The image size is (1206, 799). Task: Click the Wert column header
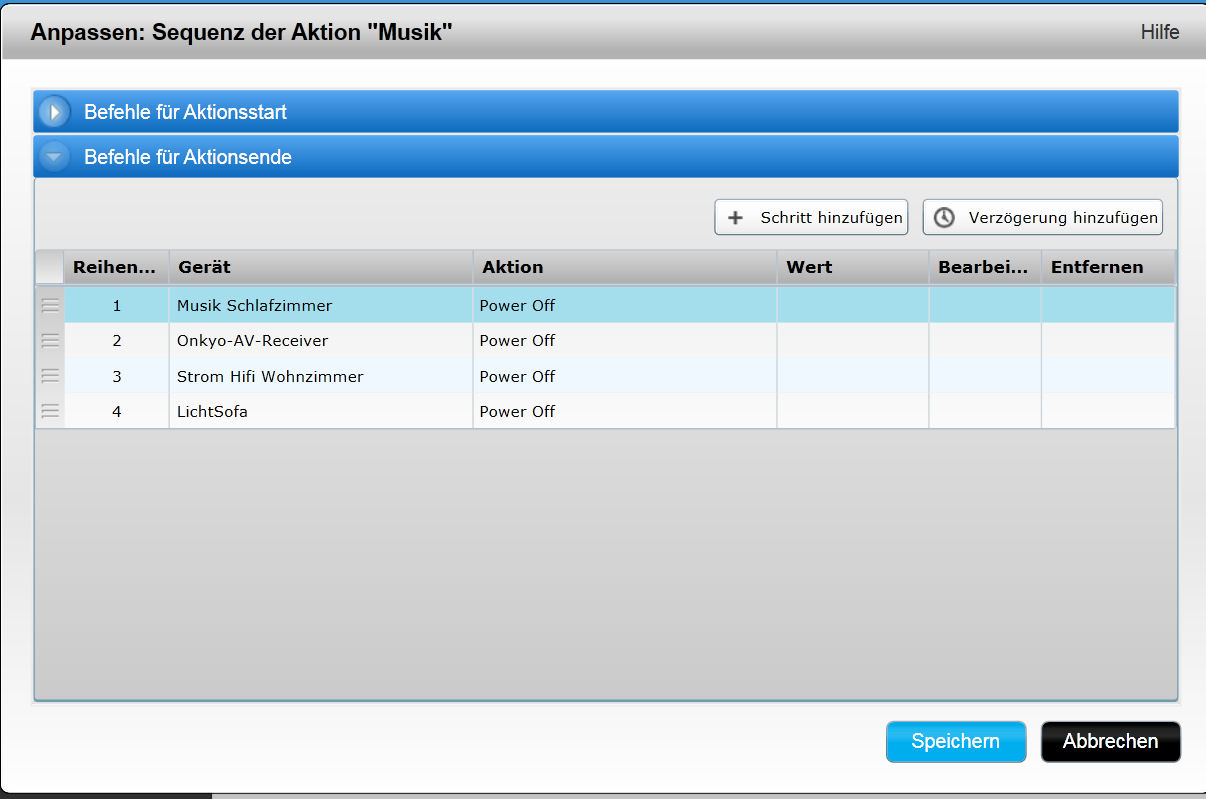coord(852,267)
